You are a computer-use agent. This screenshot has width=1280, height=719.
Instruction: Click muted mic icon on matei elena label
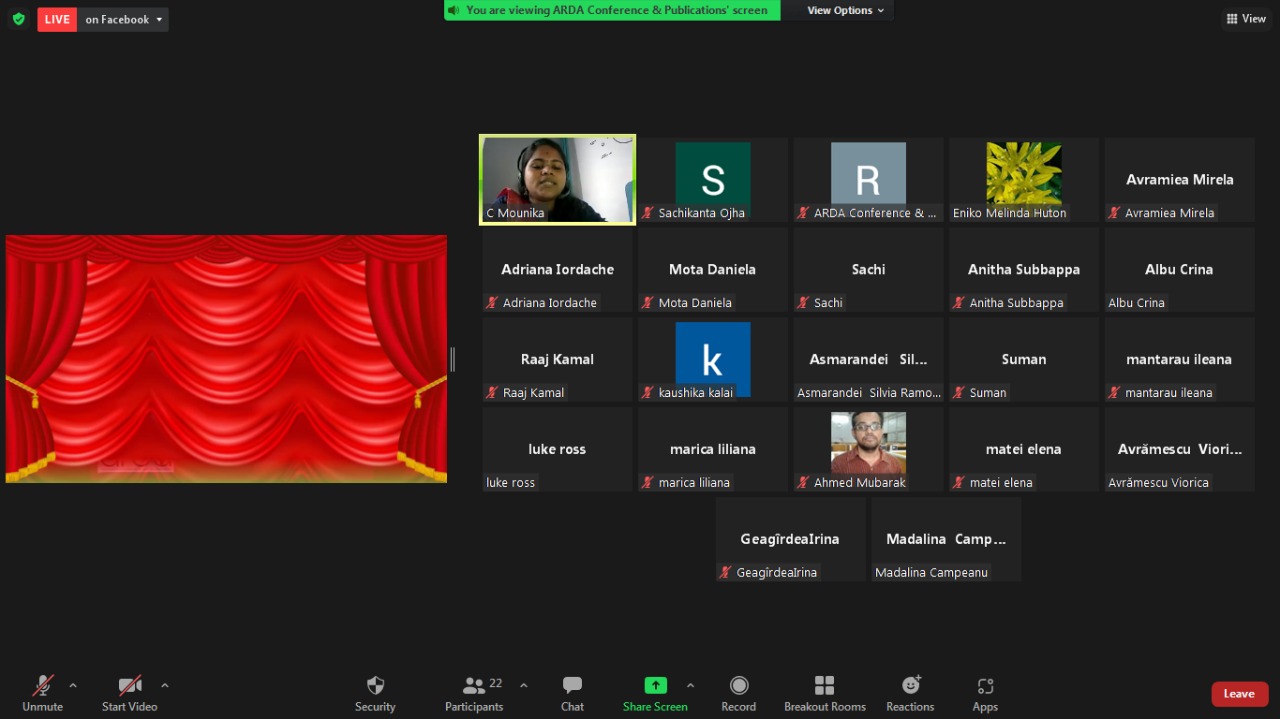click(x=959, y=483)
